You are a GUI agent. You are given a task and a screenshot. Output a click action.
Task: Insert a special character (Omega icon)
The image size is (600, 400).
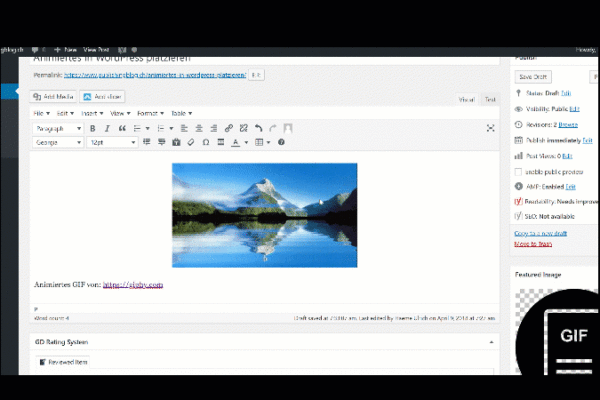(x=205, y=142)
